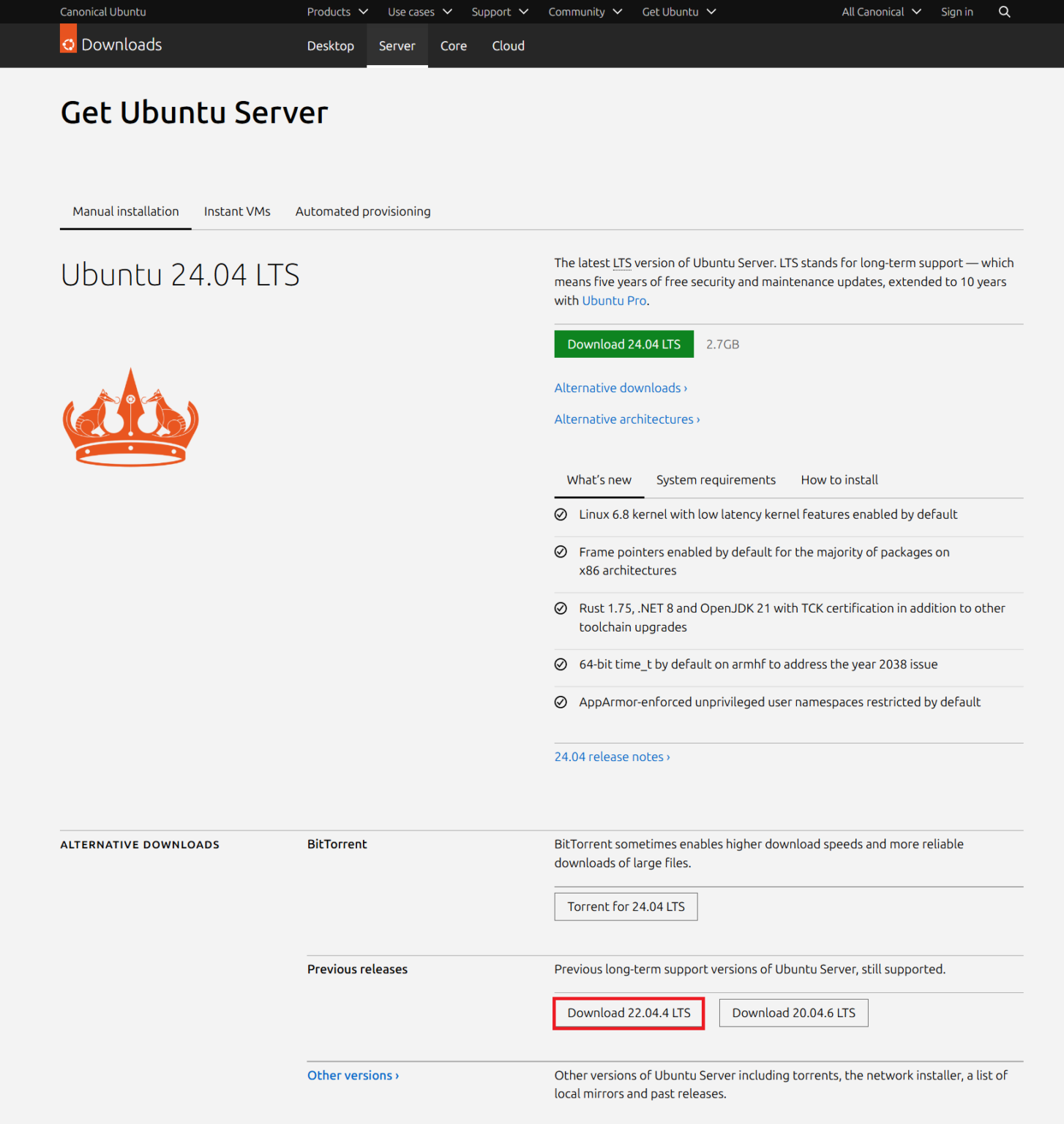This screenshot has height=1124, width=1064.
Task: Open the Alternative architectures link
Action: click(x=626, y=419)
